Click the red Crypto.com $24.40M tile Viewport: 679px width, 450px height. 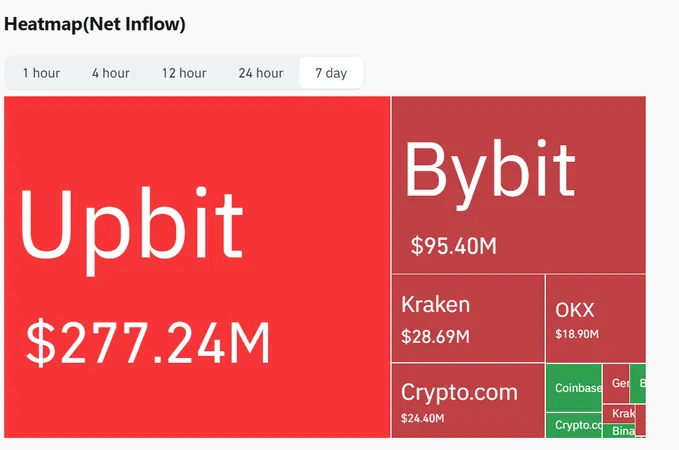pyautogui.click(x=468, y=401)
